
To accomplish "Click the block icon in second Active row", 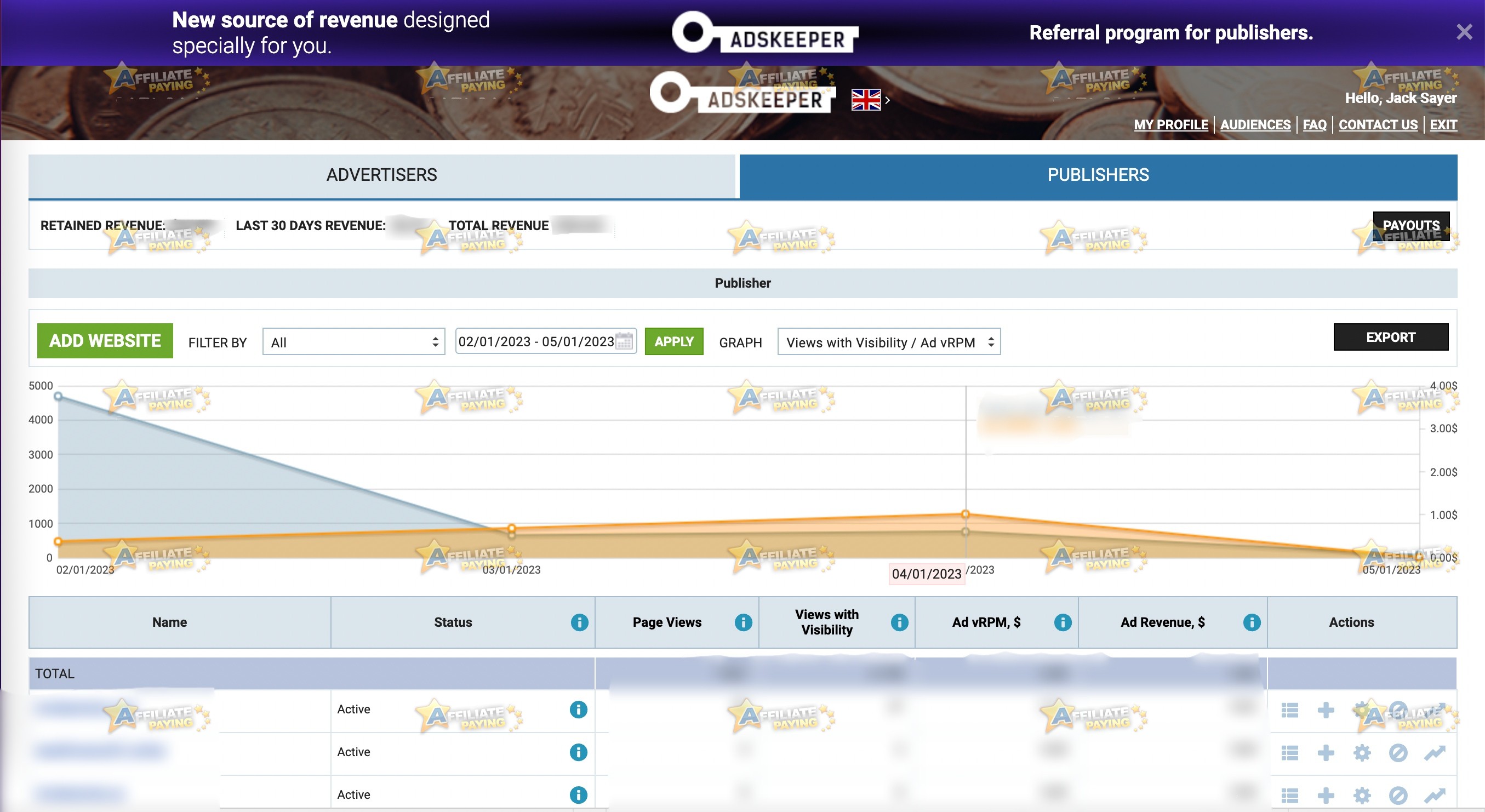I will (x=1398, y=753).
